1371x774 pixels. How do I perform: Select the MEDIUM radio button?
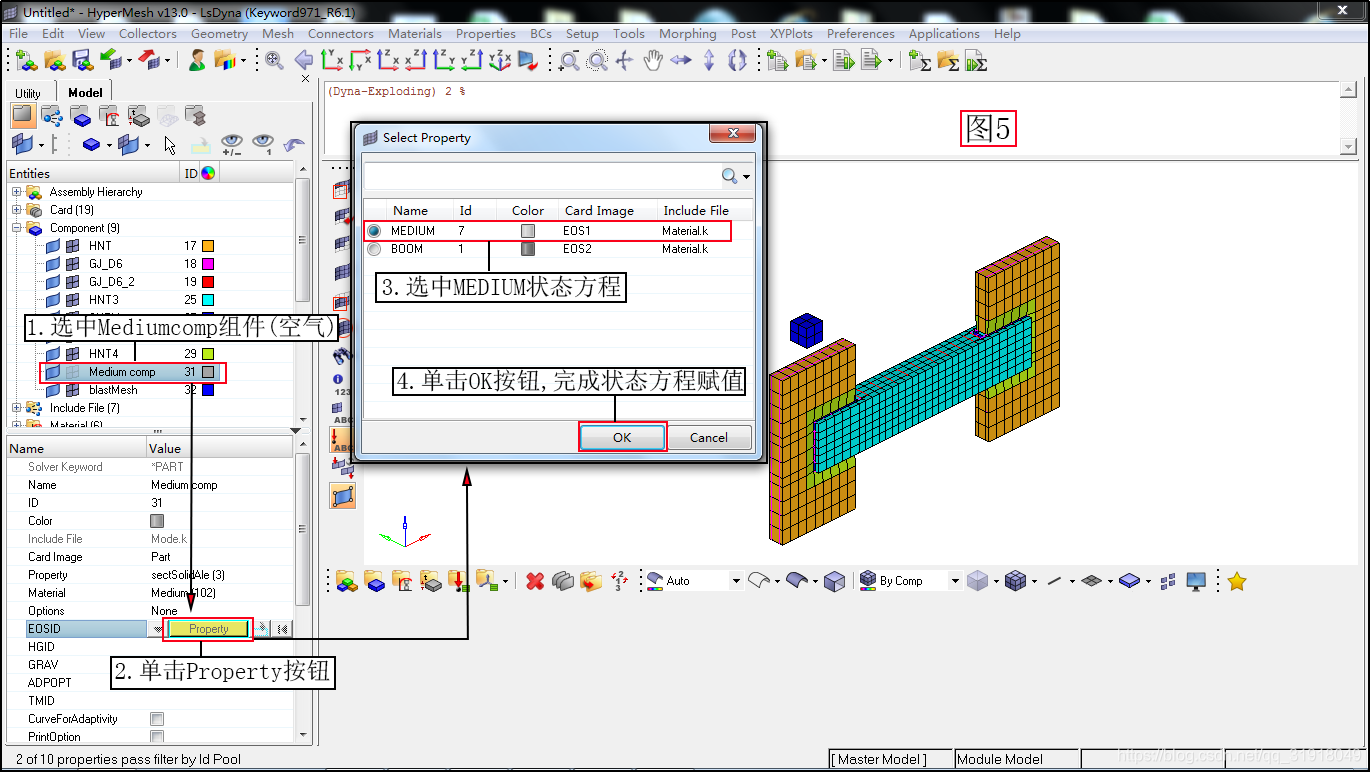[x=374, y=231]
